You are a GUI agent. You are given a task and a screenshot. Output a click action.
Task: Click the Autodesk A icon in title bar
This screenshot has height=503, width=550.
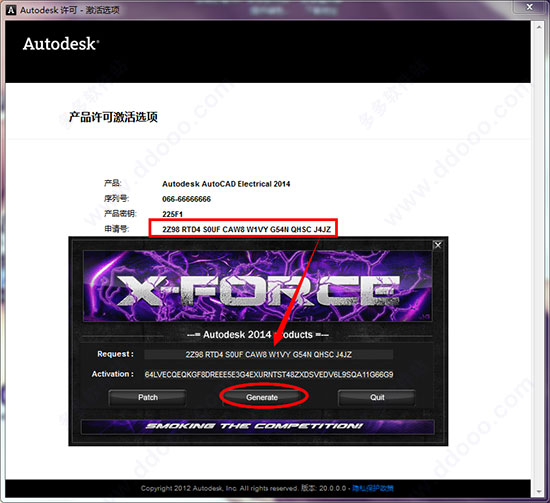pos(11,10)
